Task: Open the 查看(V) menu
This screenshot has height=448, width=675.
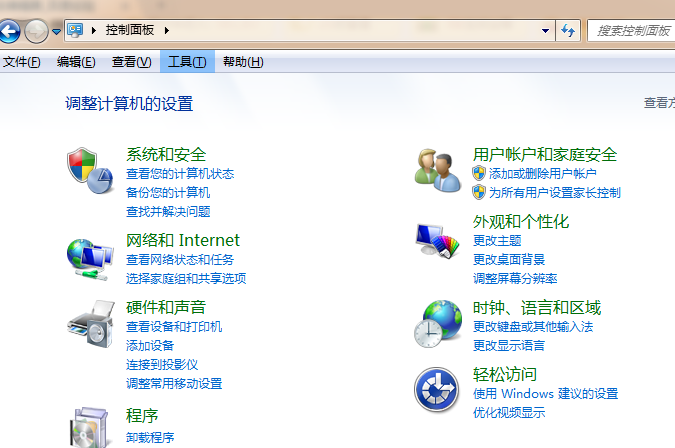Action: (x=131, y=62)
